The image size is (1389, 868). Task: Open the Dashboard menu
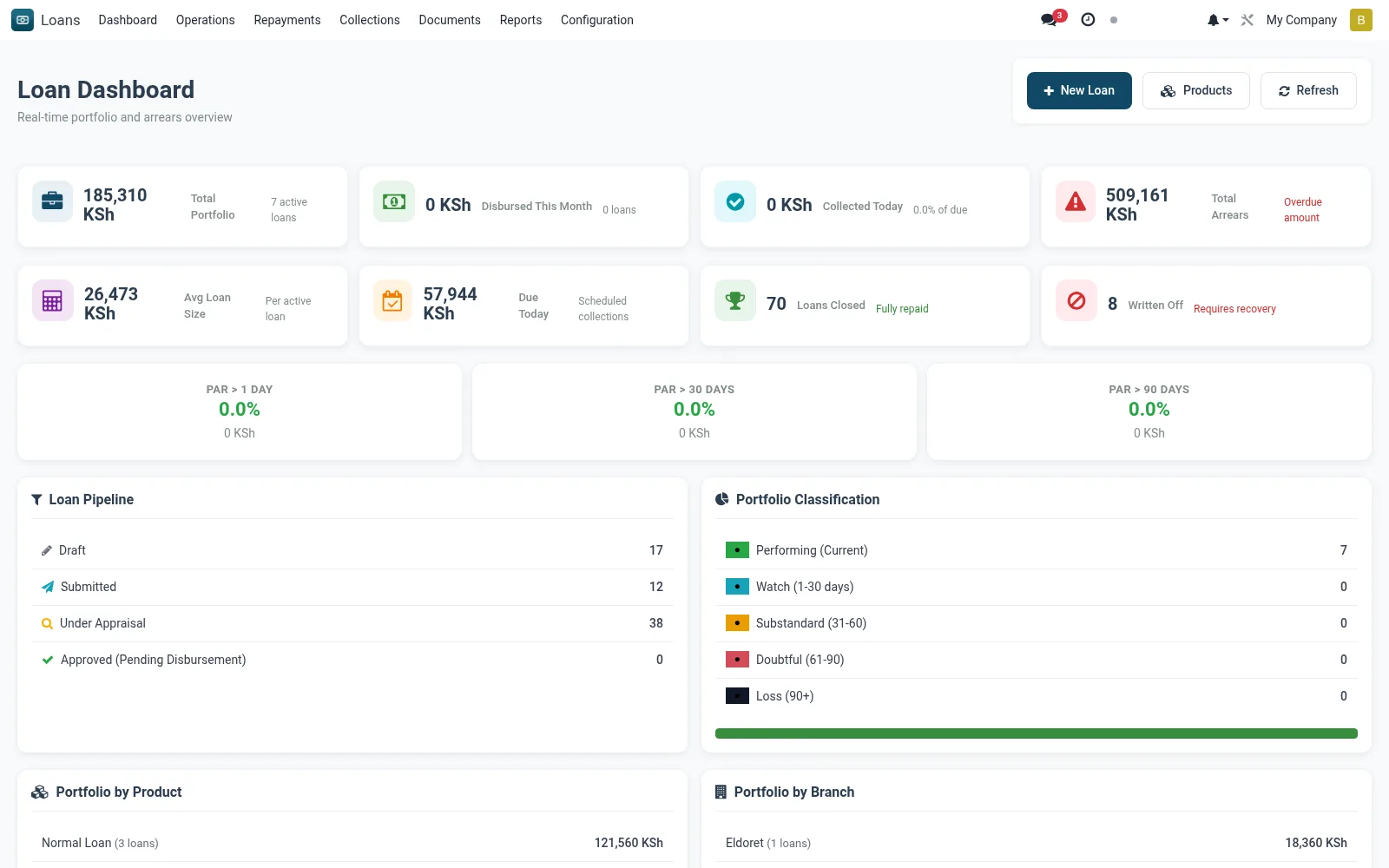coord(128,20)
